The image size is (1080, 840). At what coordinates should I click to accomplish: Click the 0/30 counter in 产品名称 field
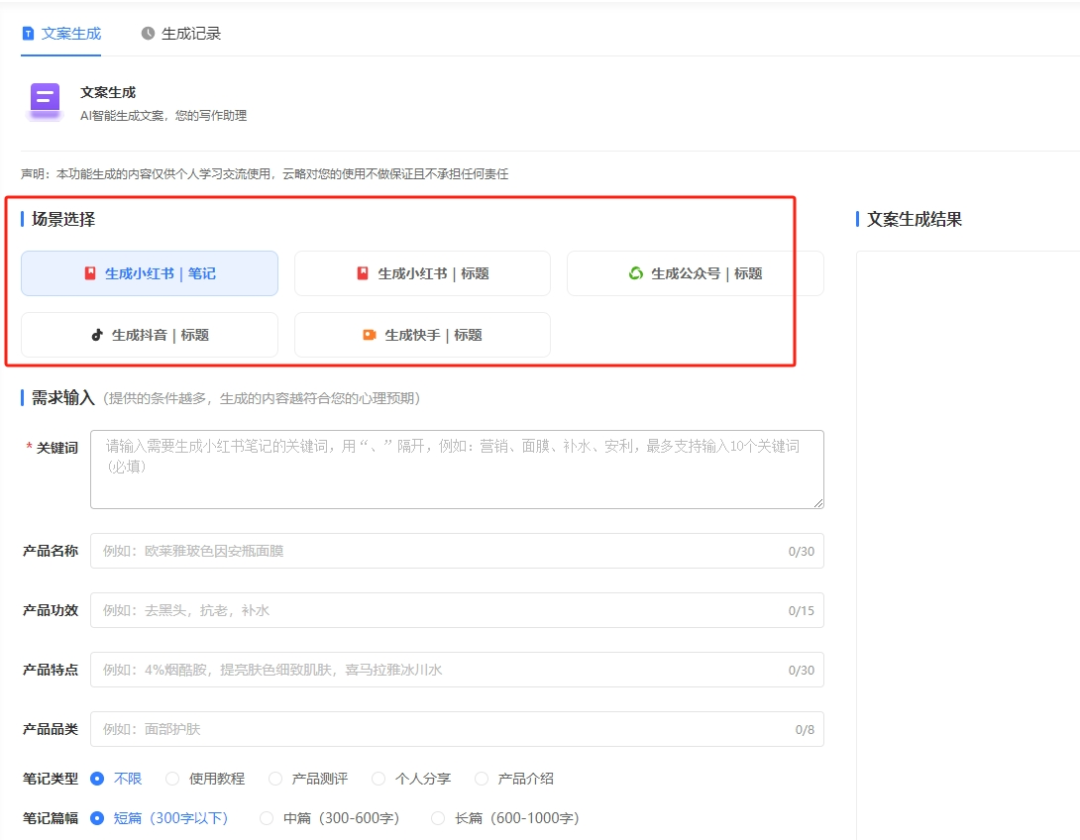click(x=801, y=552)
